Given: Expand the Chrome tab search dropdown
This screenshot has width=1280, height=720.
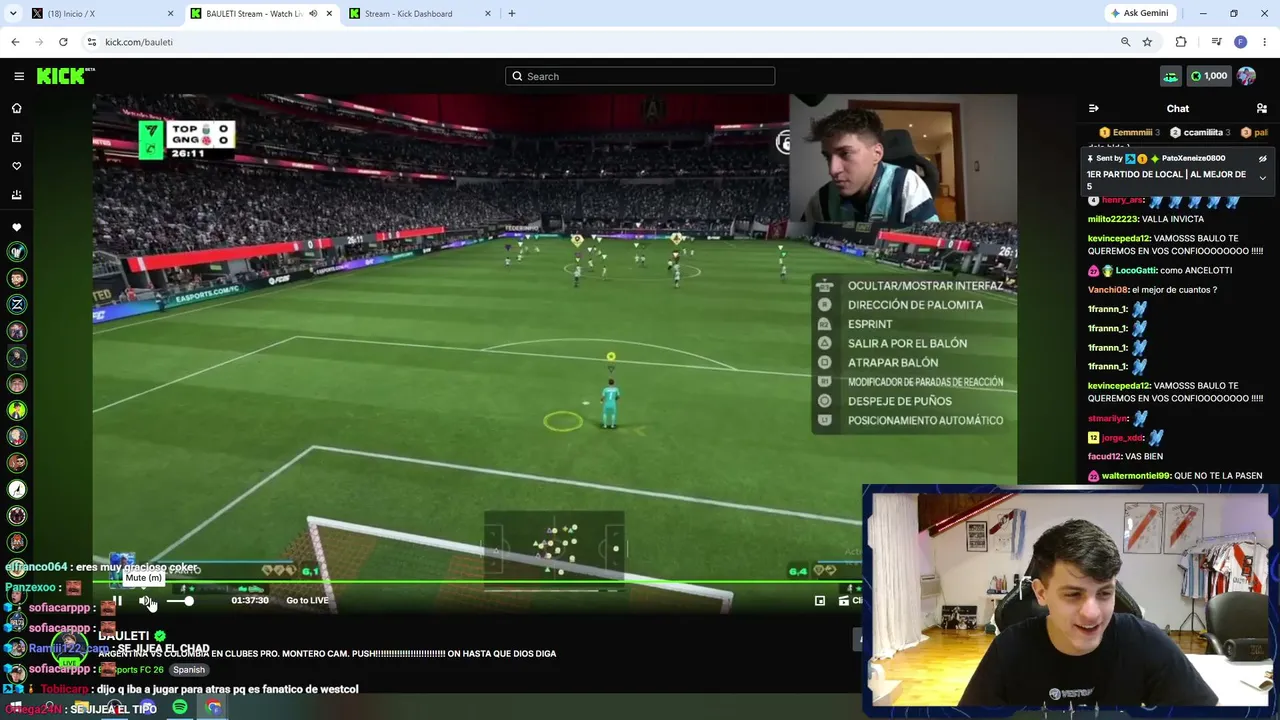Looking at the screenshot, I should (13, 14).
